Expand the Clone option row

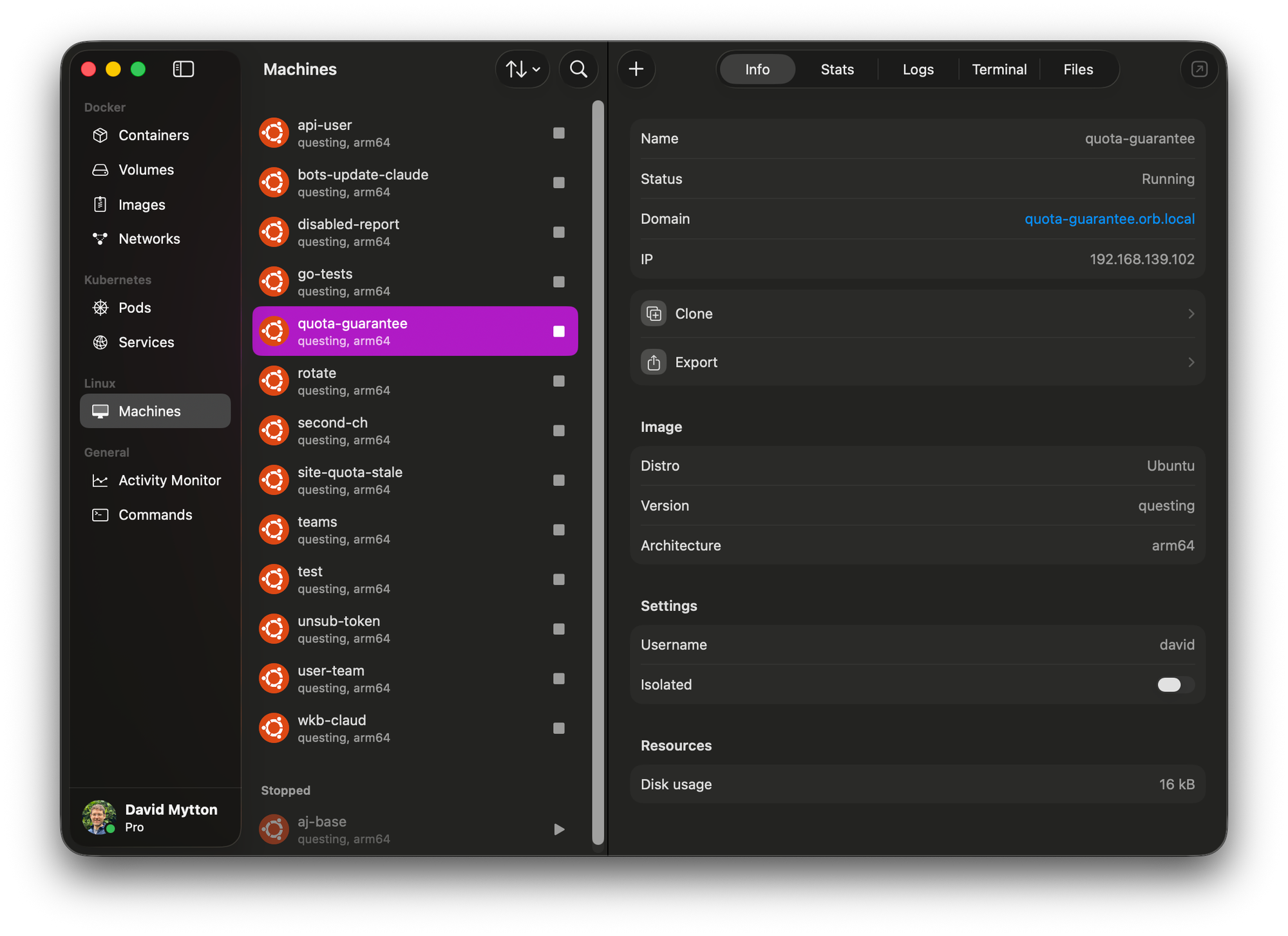click(917, 314)
